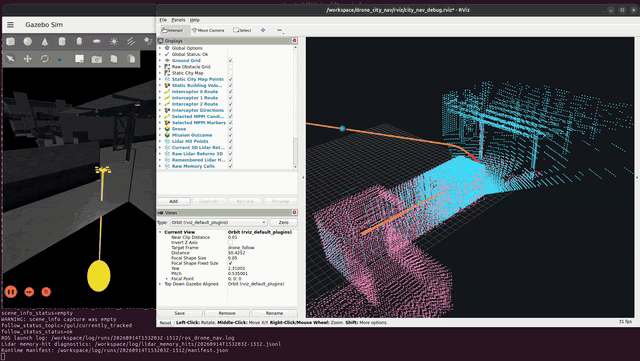Save the current view
640x361 pixels.
coord(180,313)
